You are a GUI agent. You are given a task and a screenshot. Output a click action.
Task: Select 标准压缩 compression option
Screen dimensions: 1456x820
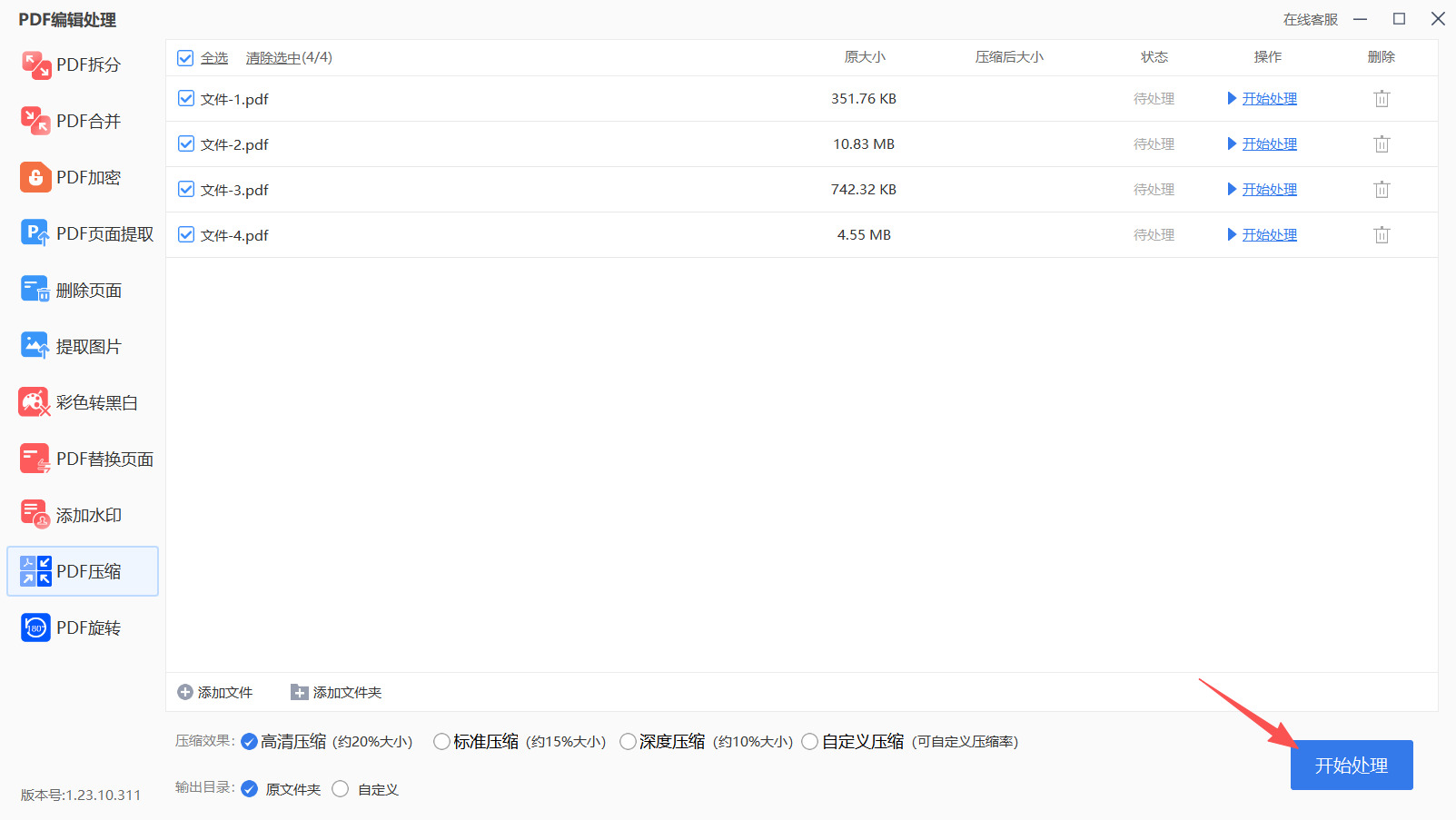point(441,742)
